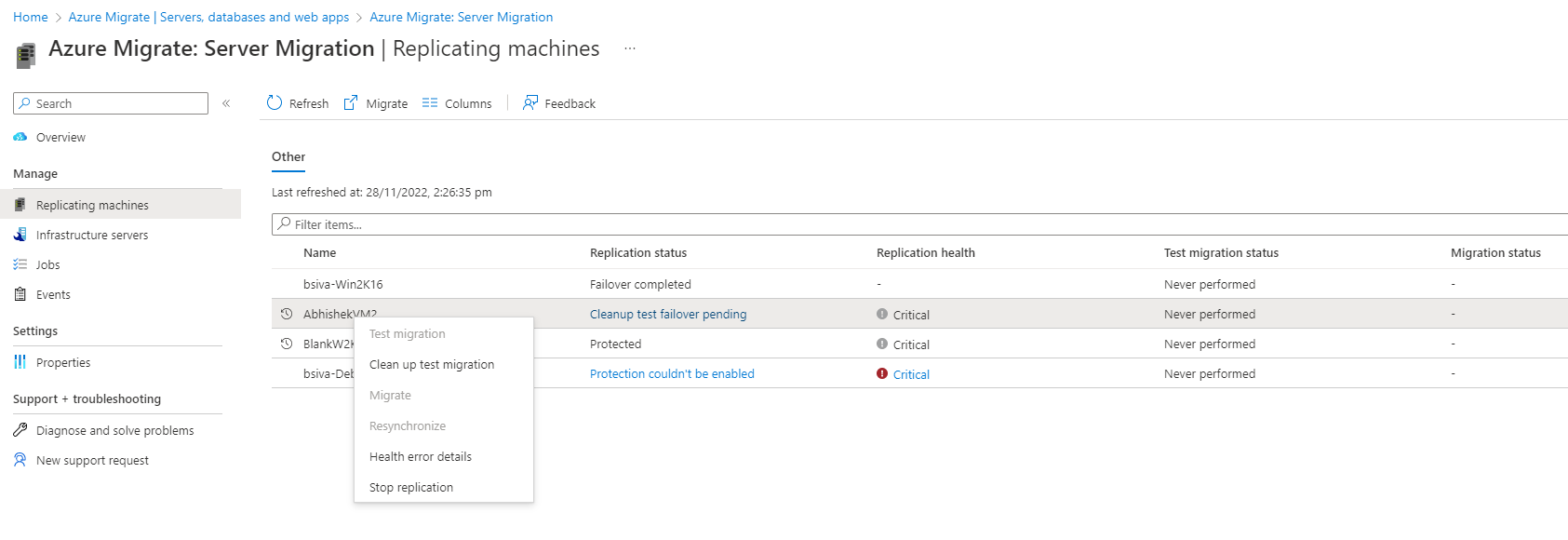Select Clean up test migration
Viewport: 1568px width, 540px height.
[x=432, y=365]
